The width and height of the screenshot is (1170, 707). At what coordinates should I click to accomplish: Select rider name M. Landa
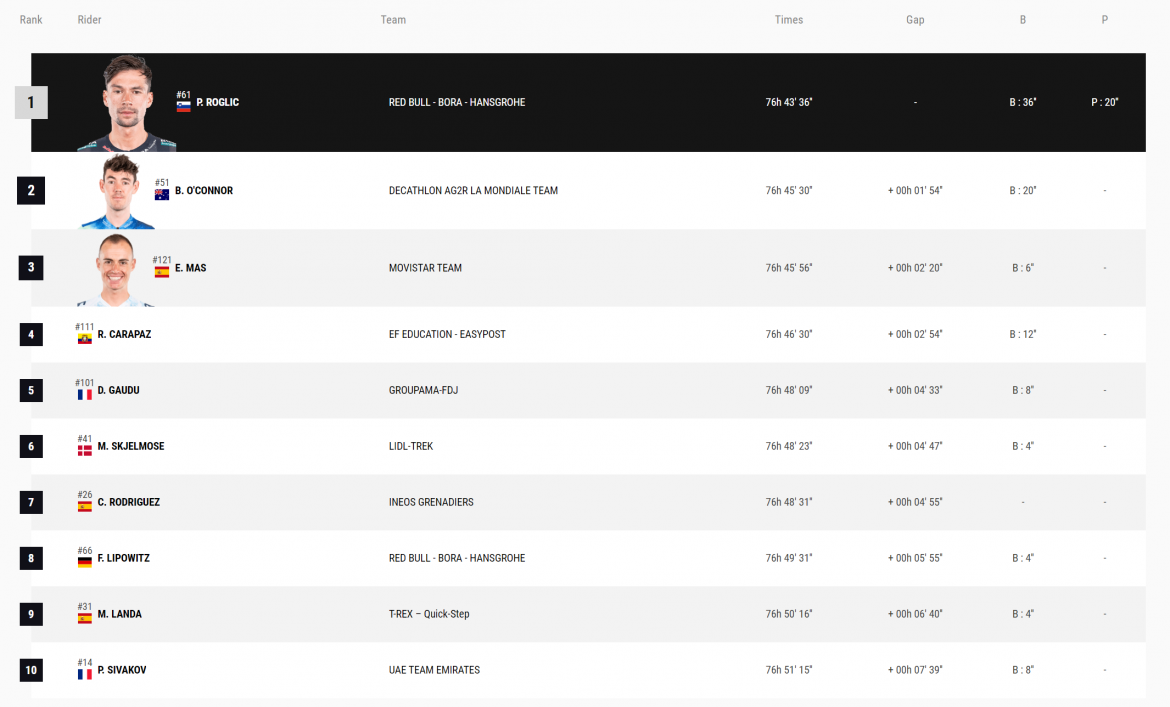[x=119, y=614]
